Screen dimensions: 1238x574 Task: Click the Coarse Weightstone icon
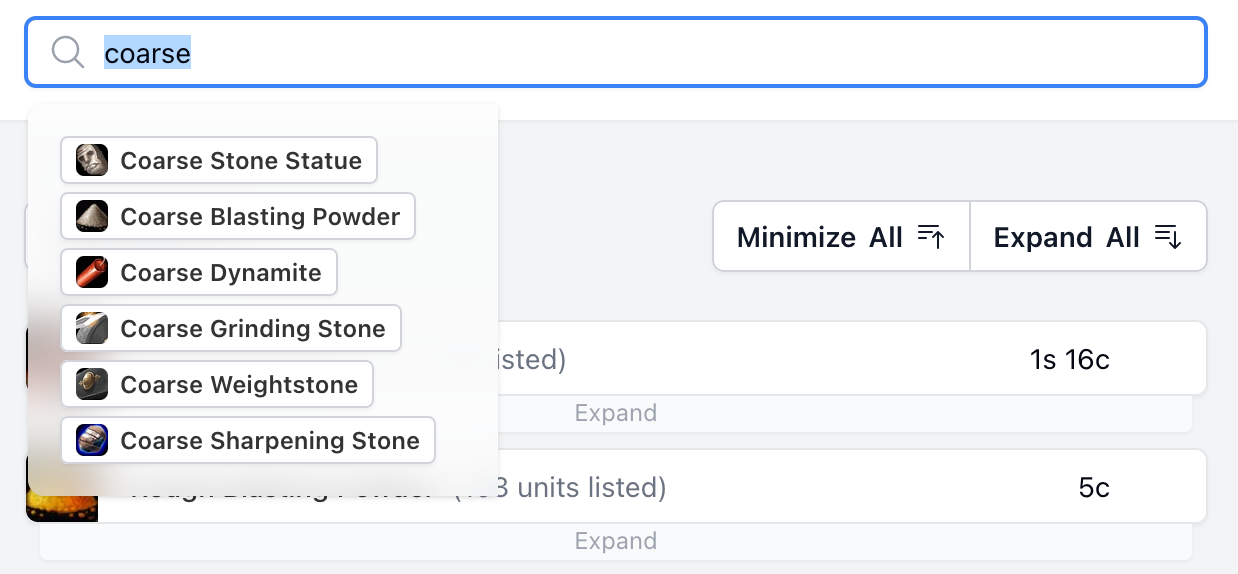92,384
